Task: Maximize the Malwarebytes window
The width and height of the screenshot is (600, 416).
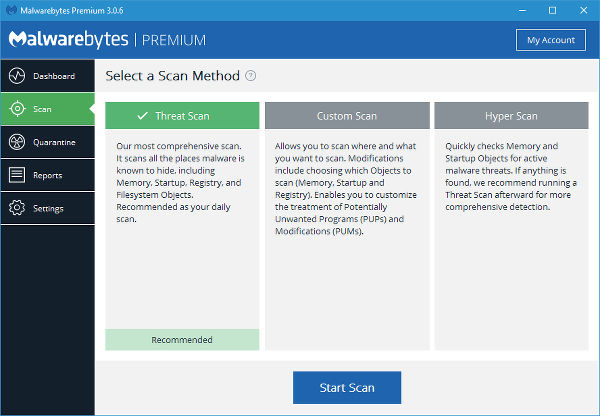Action: coord(553,10)
